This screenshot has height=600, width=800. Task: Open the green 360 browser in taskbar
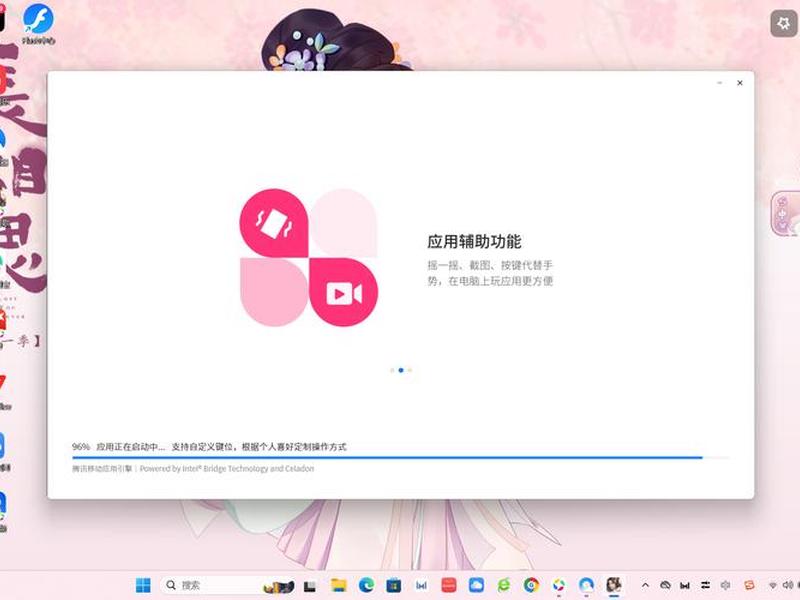tap(504, 585)
